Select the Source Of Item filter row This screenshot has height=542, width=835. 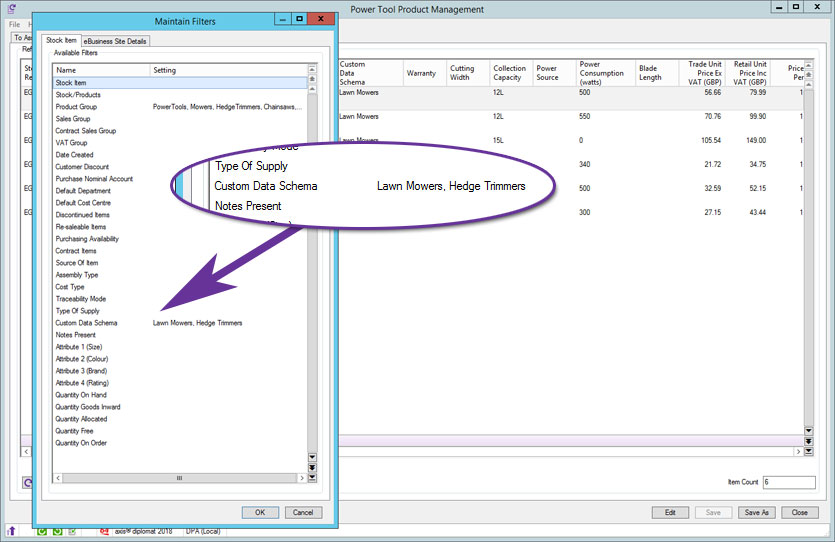[x=180, y=263]
